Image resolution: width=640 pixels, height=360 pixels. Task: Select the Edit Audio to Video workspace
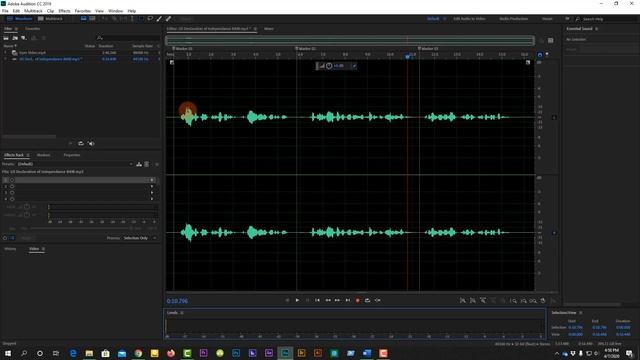click(469, 19)
